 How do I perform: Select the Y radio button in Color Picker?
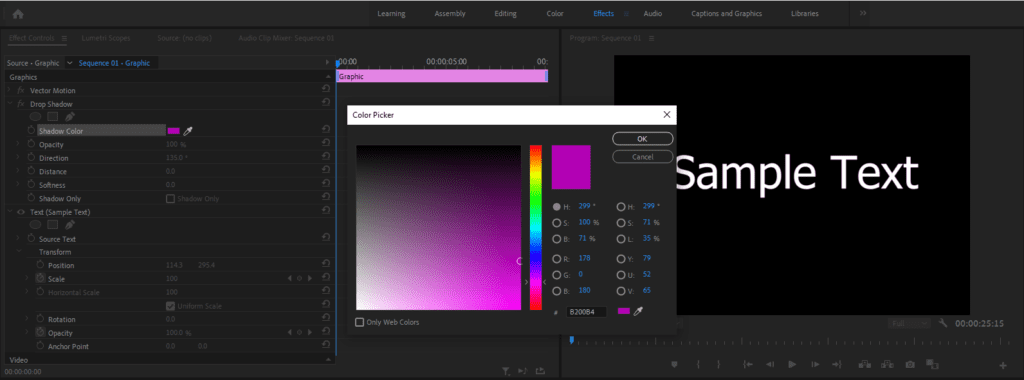[620, 259]
